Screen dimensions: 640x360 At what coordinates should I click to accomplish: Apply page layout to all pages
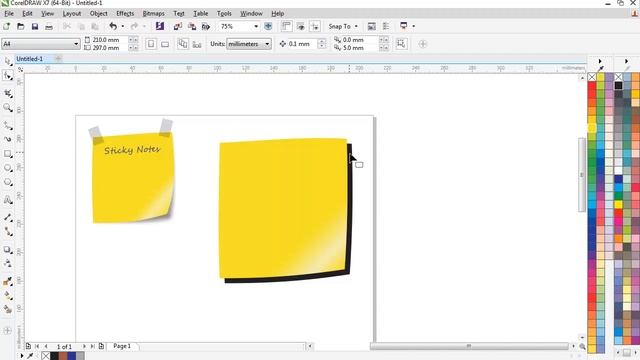point(182,44)
